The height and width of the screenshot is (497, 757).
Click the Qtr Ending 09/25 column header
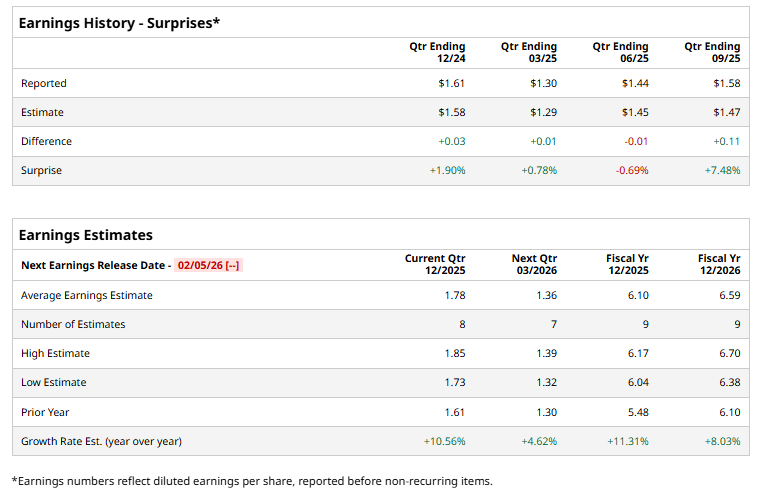pos(712,52)
